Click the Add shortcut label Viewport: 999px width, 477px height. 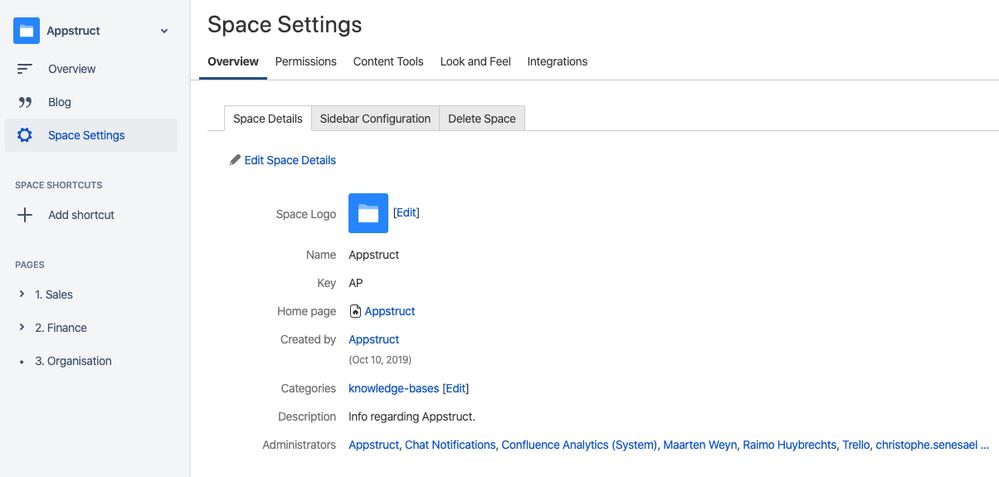(82, 215)
